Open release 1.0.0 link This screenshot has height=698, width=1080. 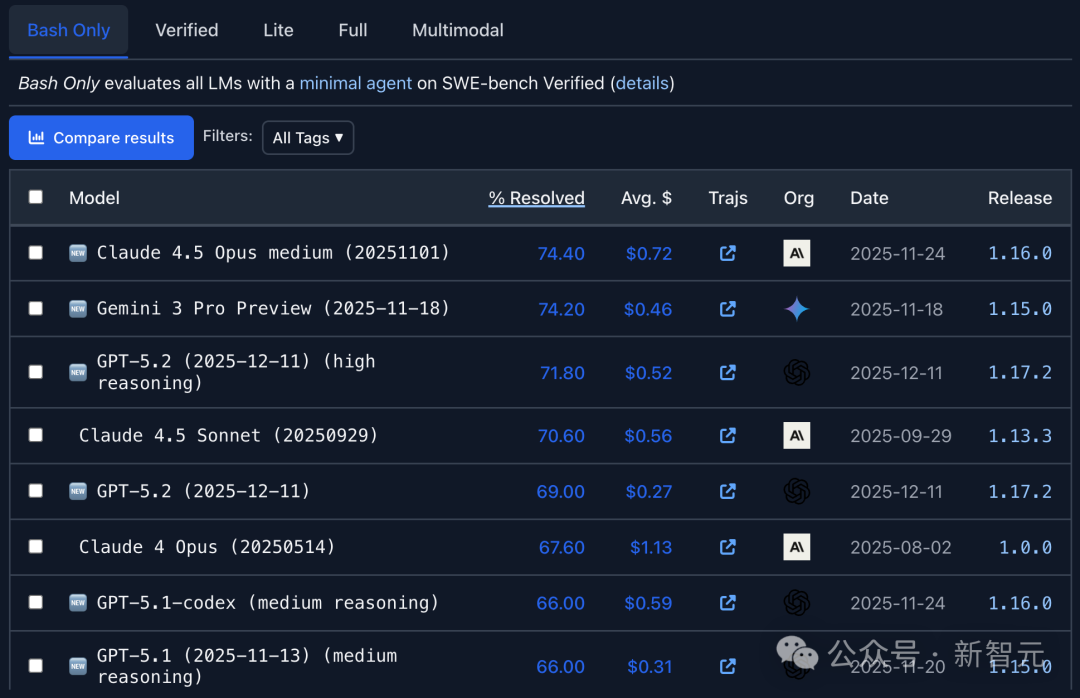pos(1026,547)
